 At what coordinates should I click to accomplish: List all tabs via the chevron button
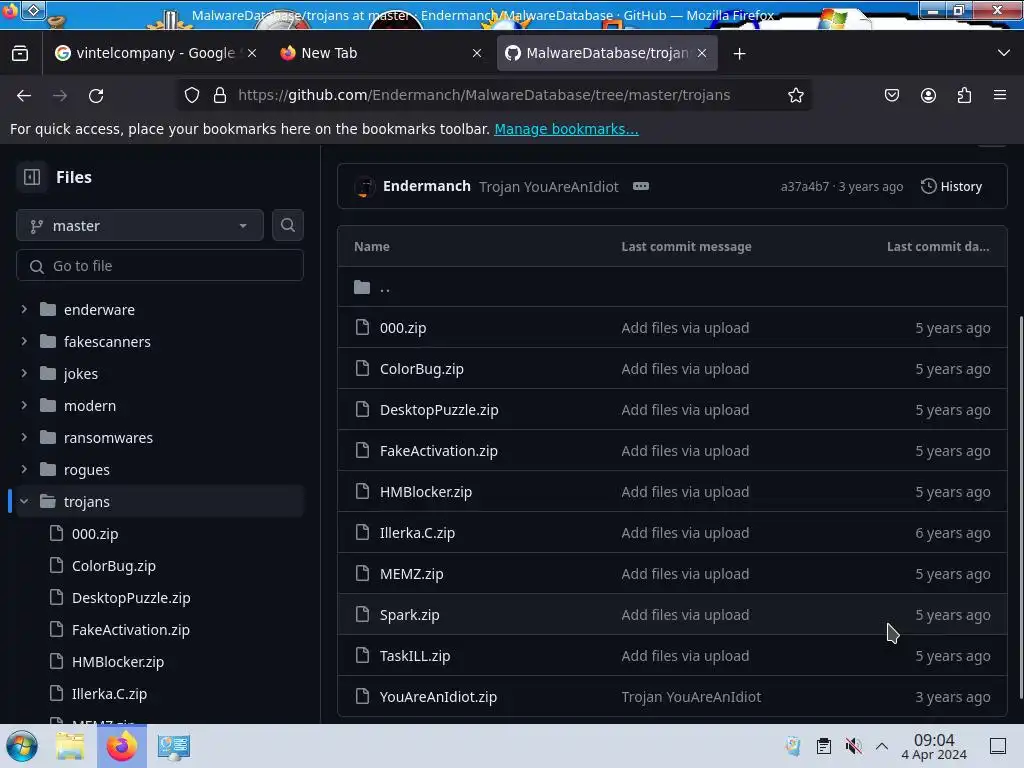click(x=1004, y=53)
